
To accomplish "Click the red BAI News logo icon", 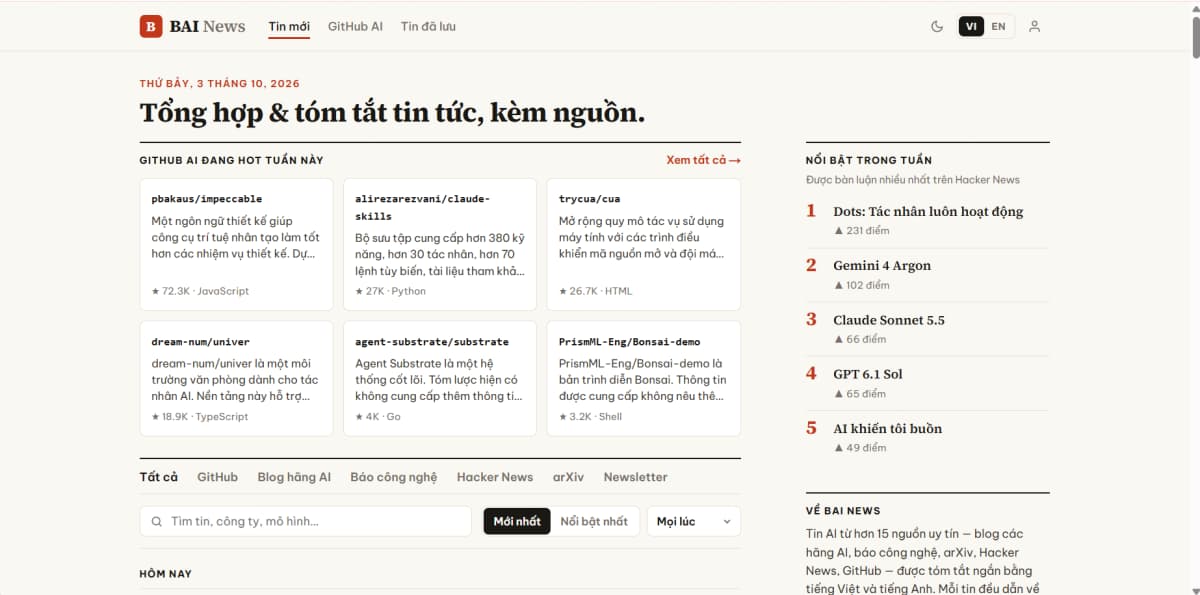I will [x=151, y=26].
